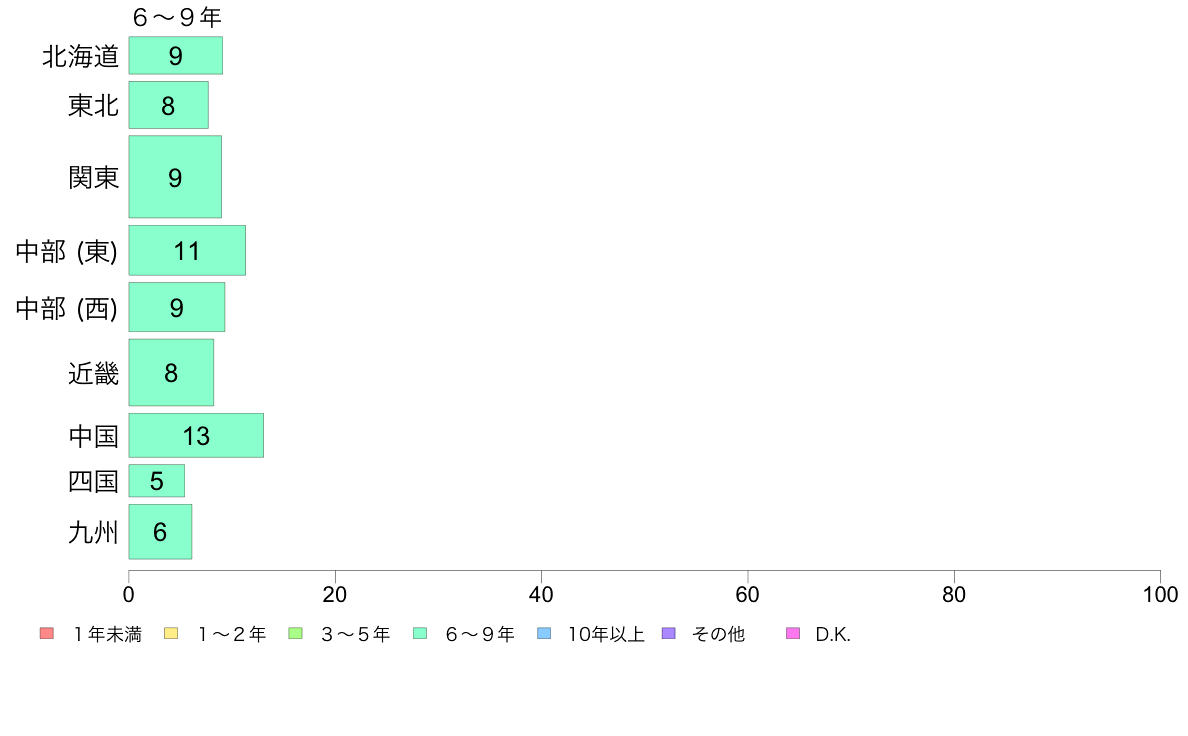This screenshot has height=736, width=1188.
Task: Select the 関東 bar showing 9
Action: (x=175, y=177)
